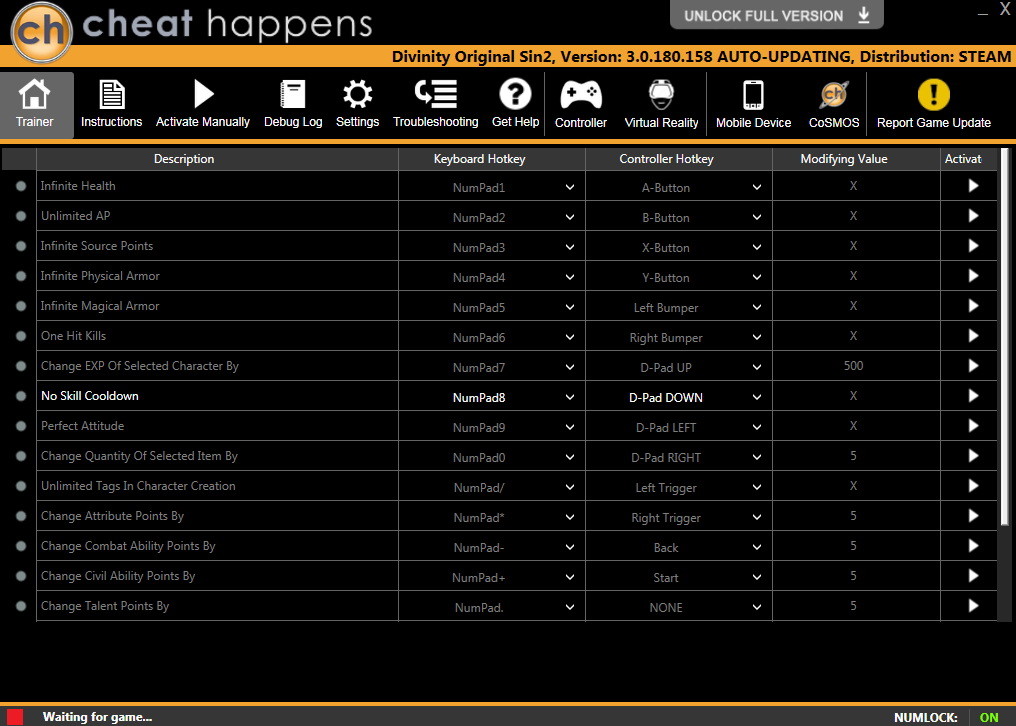Activate Change EXP play arrow
This screenshot has height=726, width=1016.
[x=973, y=366]
